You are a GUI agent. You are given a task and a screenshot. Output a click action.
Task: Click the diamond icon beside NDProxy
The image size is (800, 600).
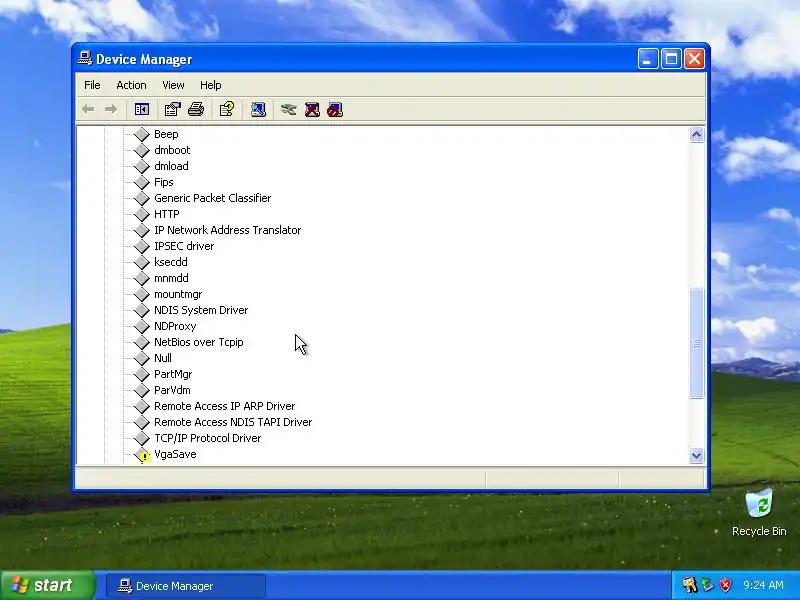click(142, 326)
